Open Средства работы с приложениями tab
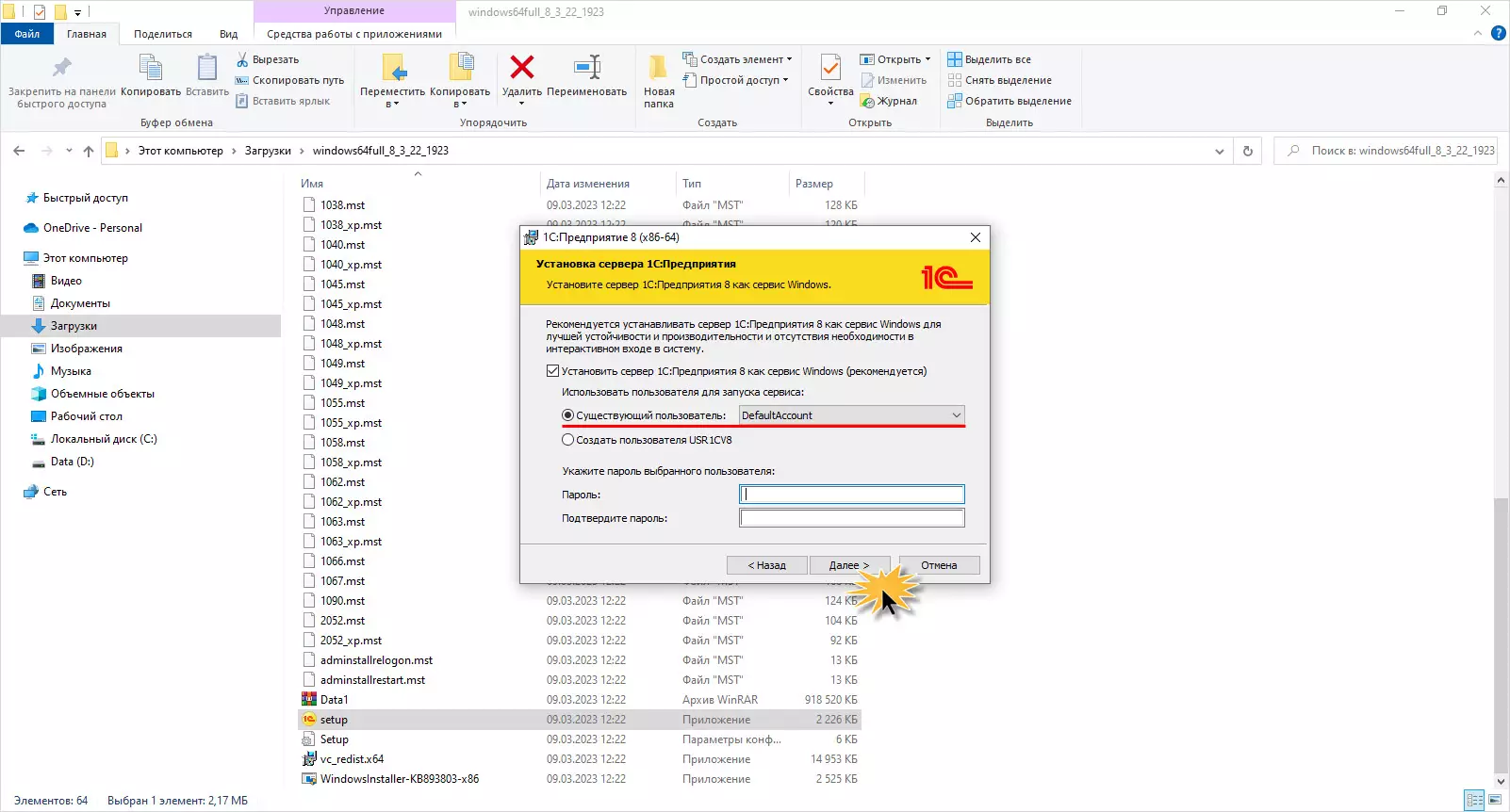The width and height of the screenshot is (1510, 812). coord(354,34)
